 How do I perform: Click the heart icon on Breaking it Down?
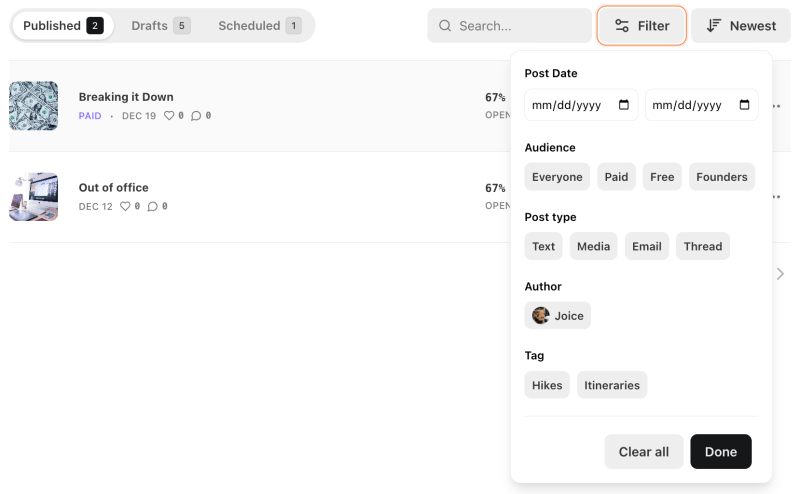tap(169, 116)
